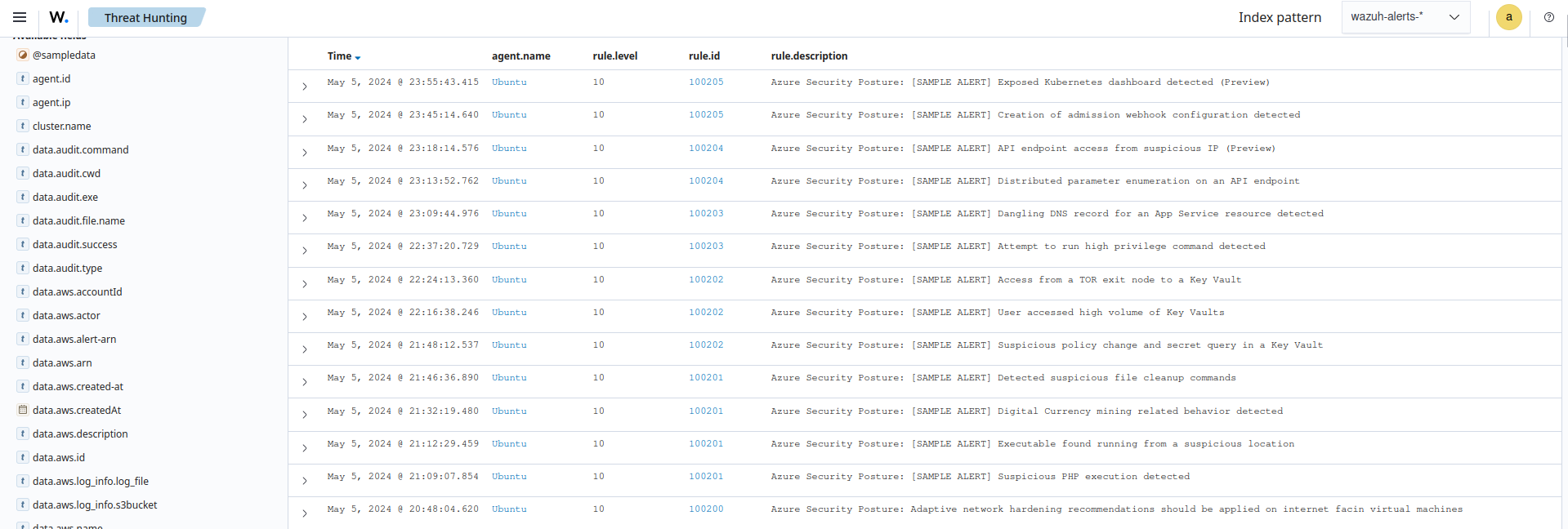Click rule ID 100200 link in last row
The height and width of the screenshot is (529, 1568).
[x=705, y=509]
